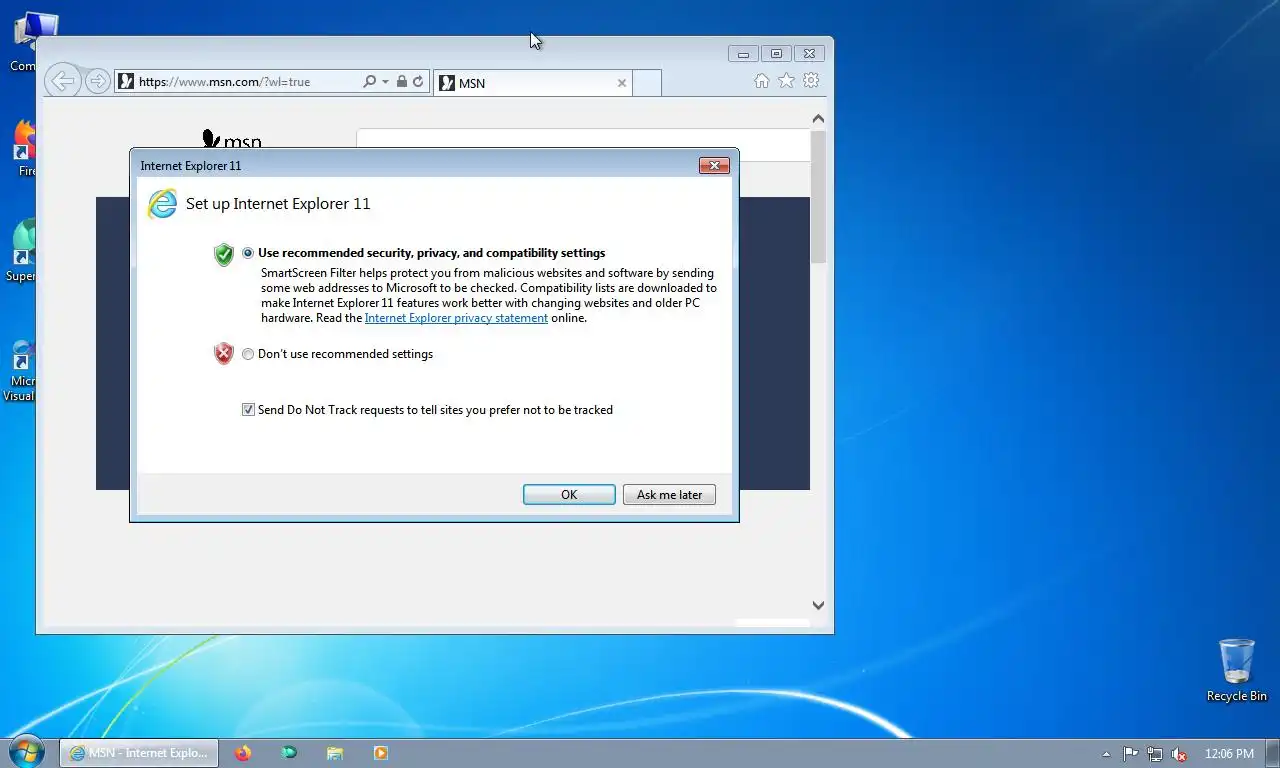Click the search magnifier in address bar
Image resolution: width=1280 pixels, height=768 pixels.
[x=369, y=82]
